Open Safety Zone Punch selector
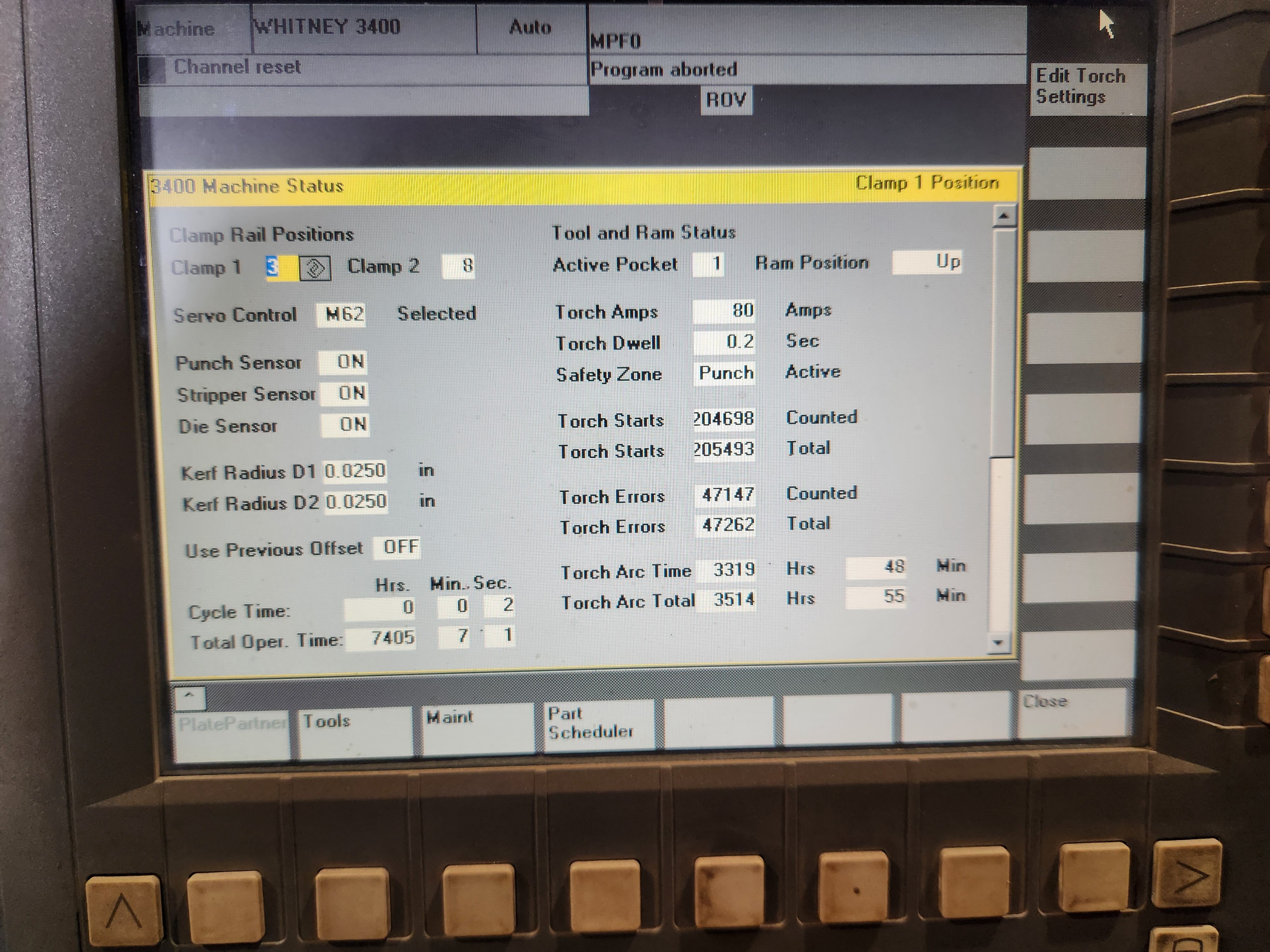The image size is (1270, 952). coord(725,373)
